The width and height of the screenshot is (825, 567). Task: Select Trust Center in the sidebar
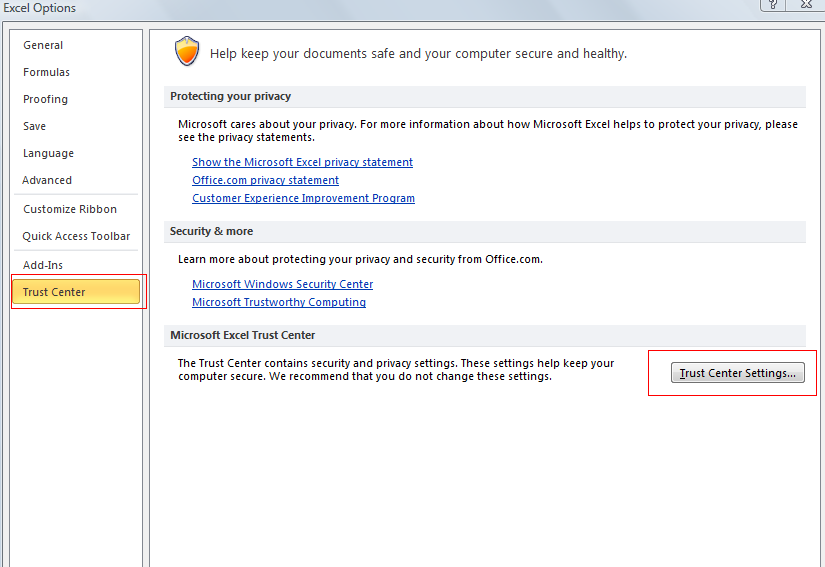(76, 292)
